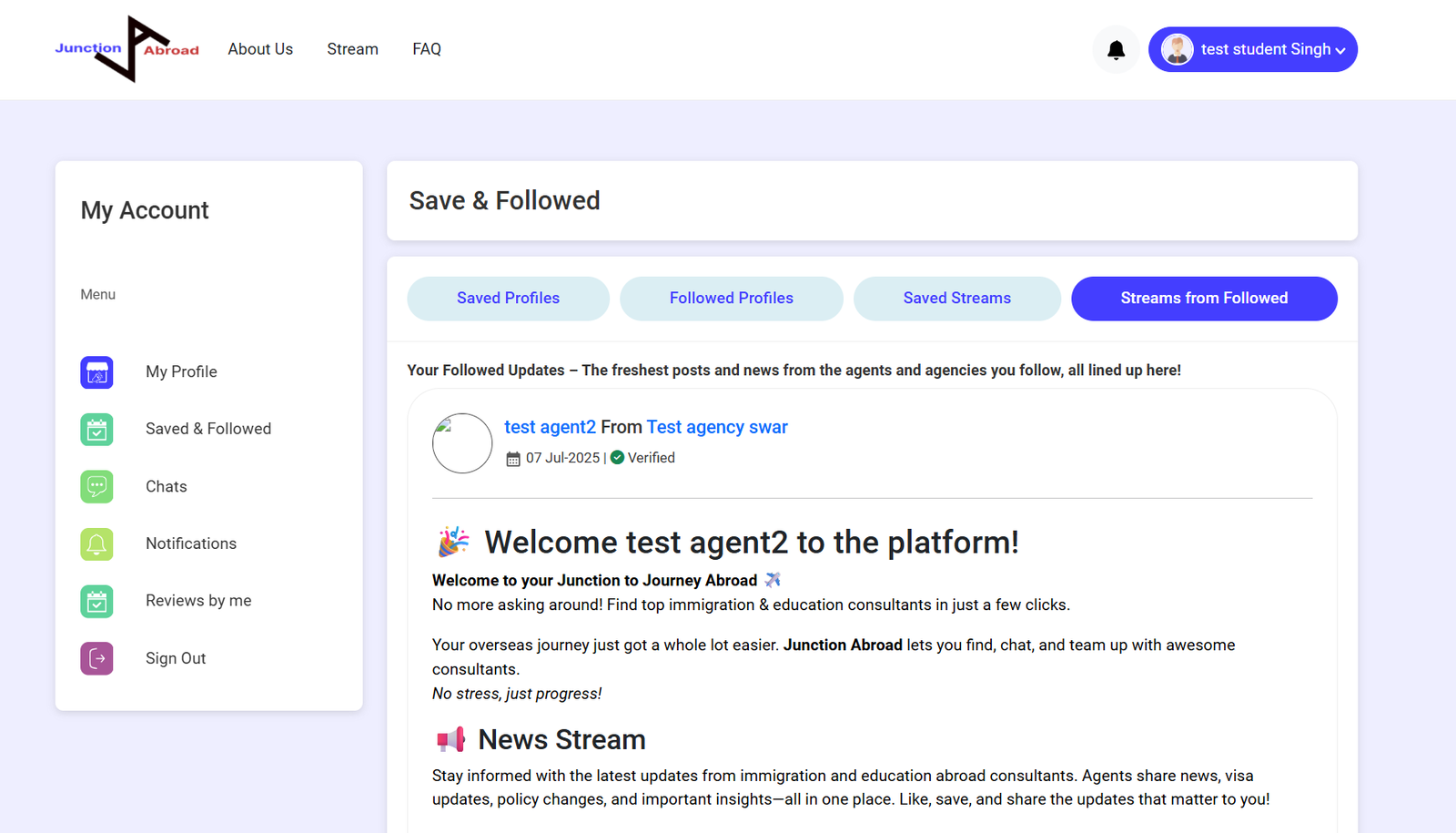The image size is (1456, 833).
Task: Switch to Followed Profiles tab
Action: click(731, 299)
